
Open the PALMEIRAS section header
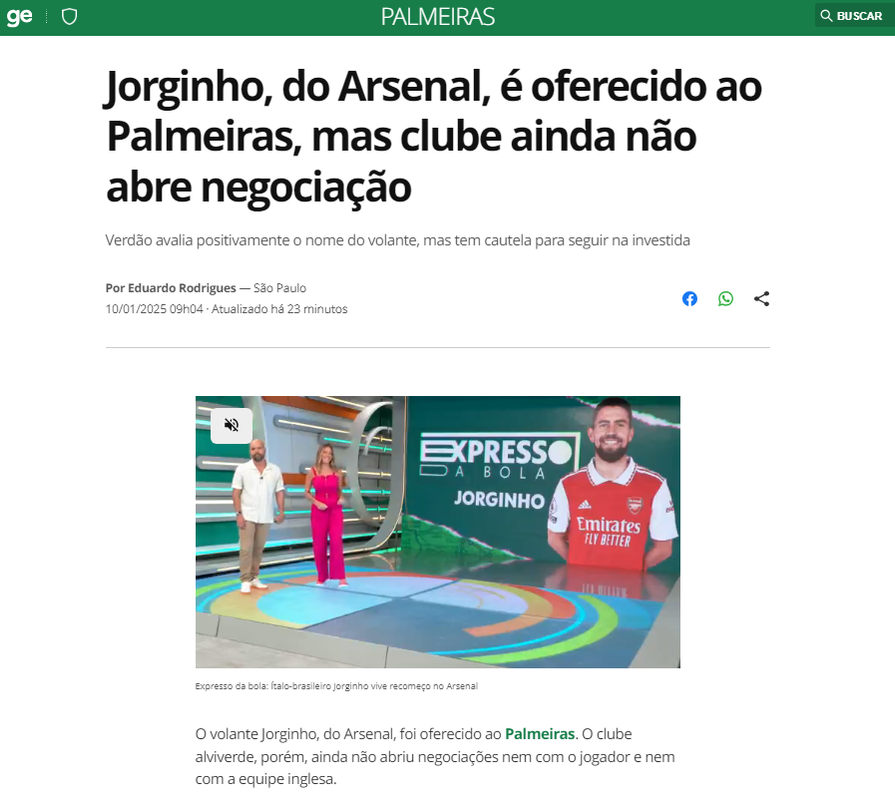click(438, 17)
